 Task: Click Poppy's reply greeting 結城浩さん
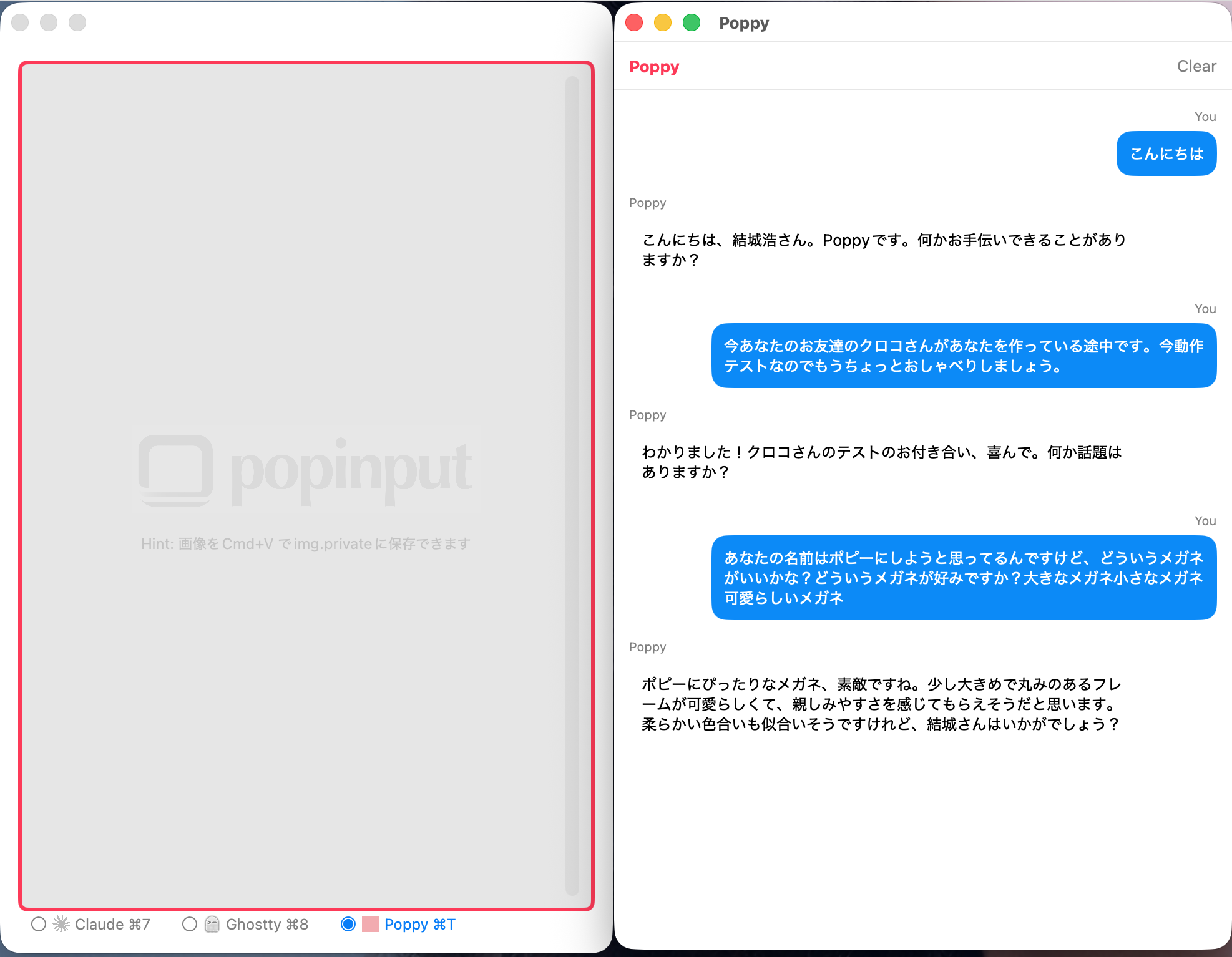click(883, 250)
